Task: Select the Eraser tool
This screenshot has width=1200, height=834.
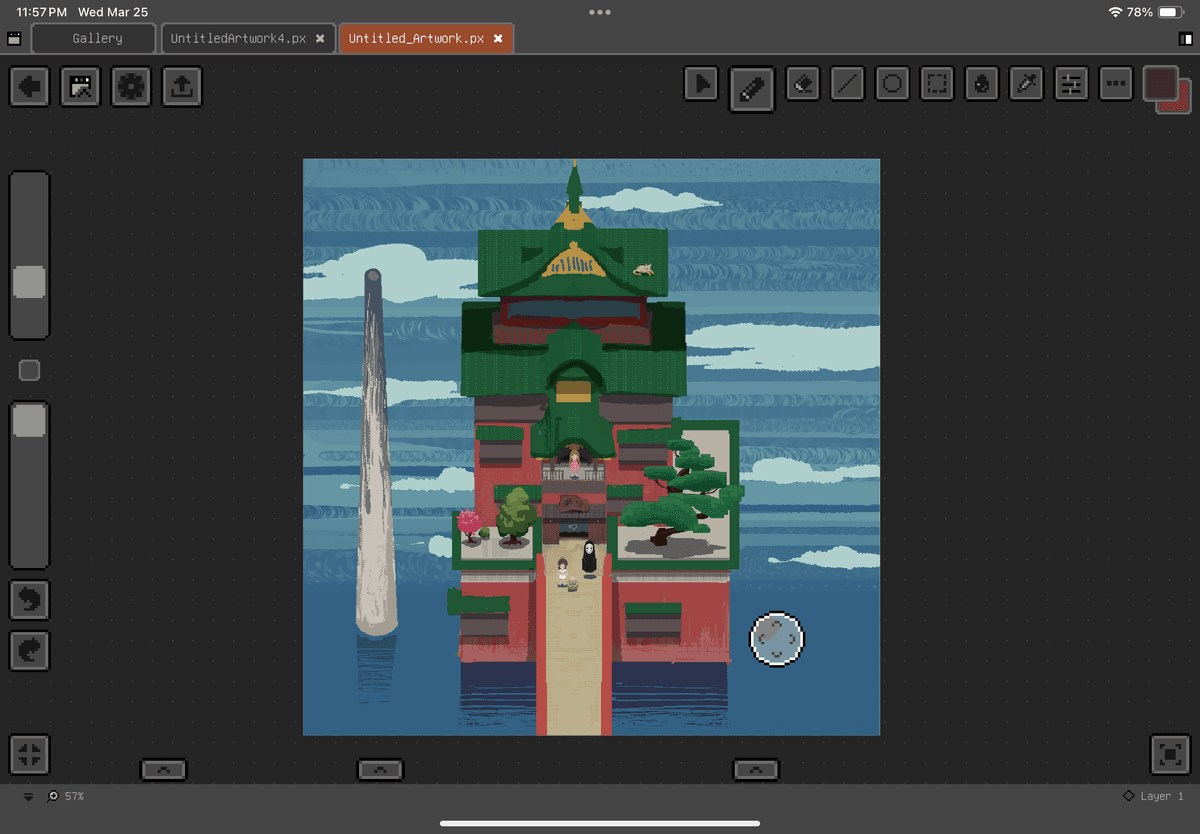Action: 802,85
